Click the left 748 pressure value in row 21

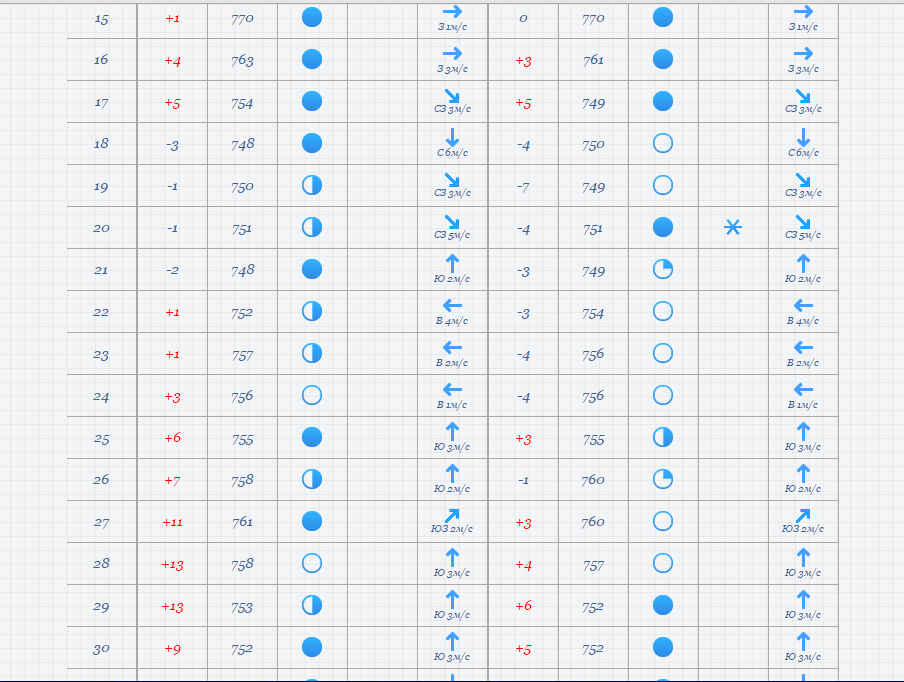tap(242, 270)
